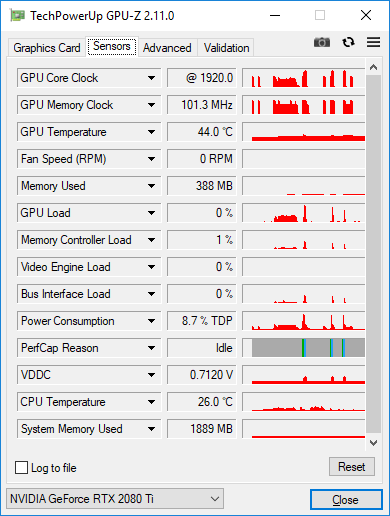Viewport: 390px width, 516px height.
Task: Click the '388 MB' memory used value
Action: point(202,186)
